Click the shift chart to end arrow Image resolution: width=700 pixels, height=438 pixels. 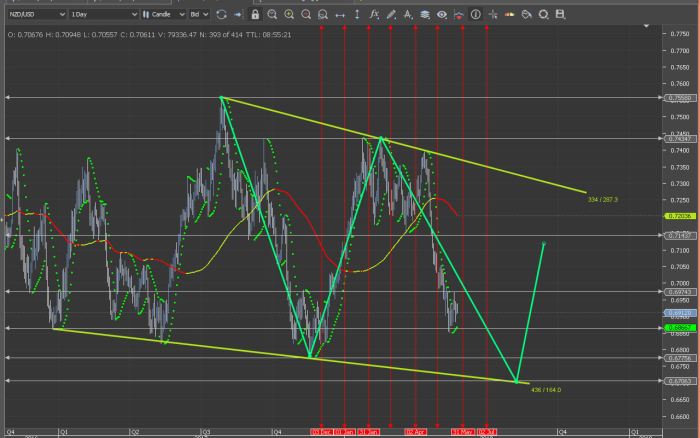point(238,14)
